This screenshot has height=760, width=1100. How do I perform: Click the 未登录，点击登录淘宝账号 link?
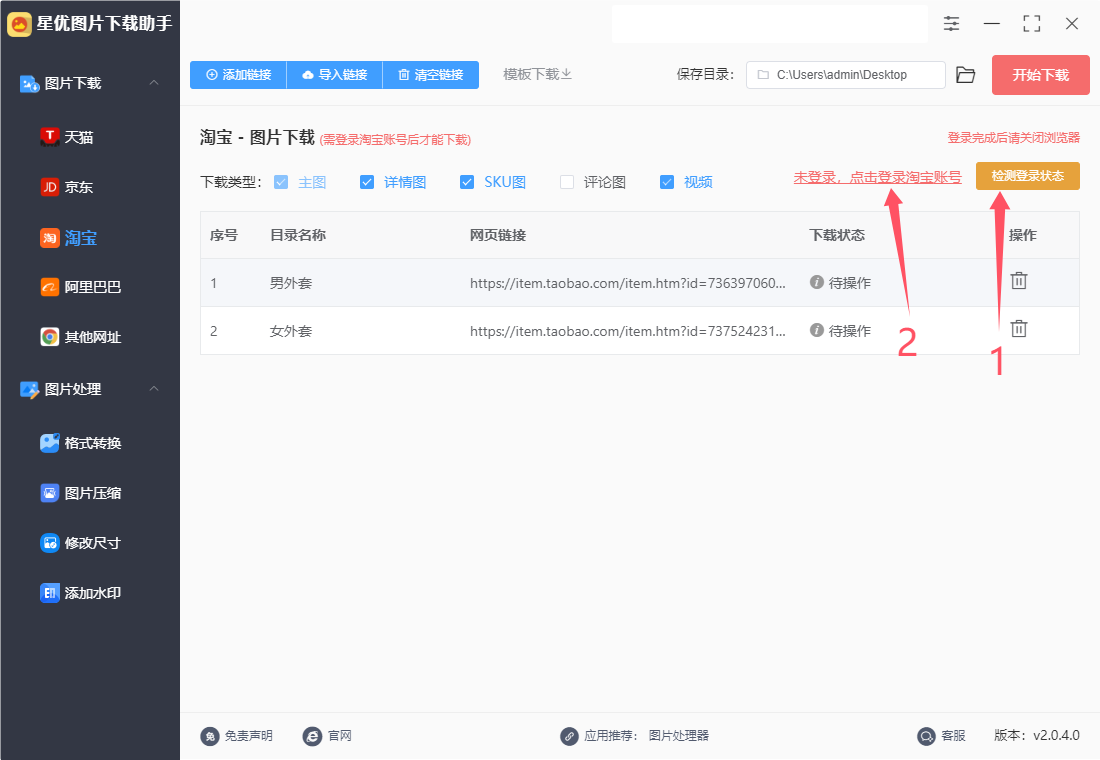878,178
